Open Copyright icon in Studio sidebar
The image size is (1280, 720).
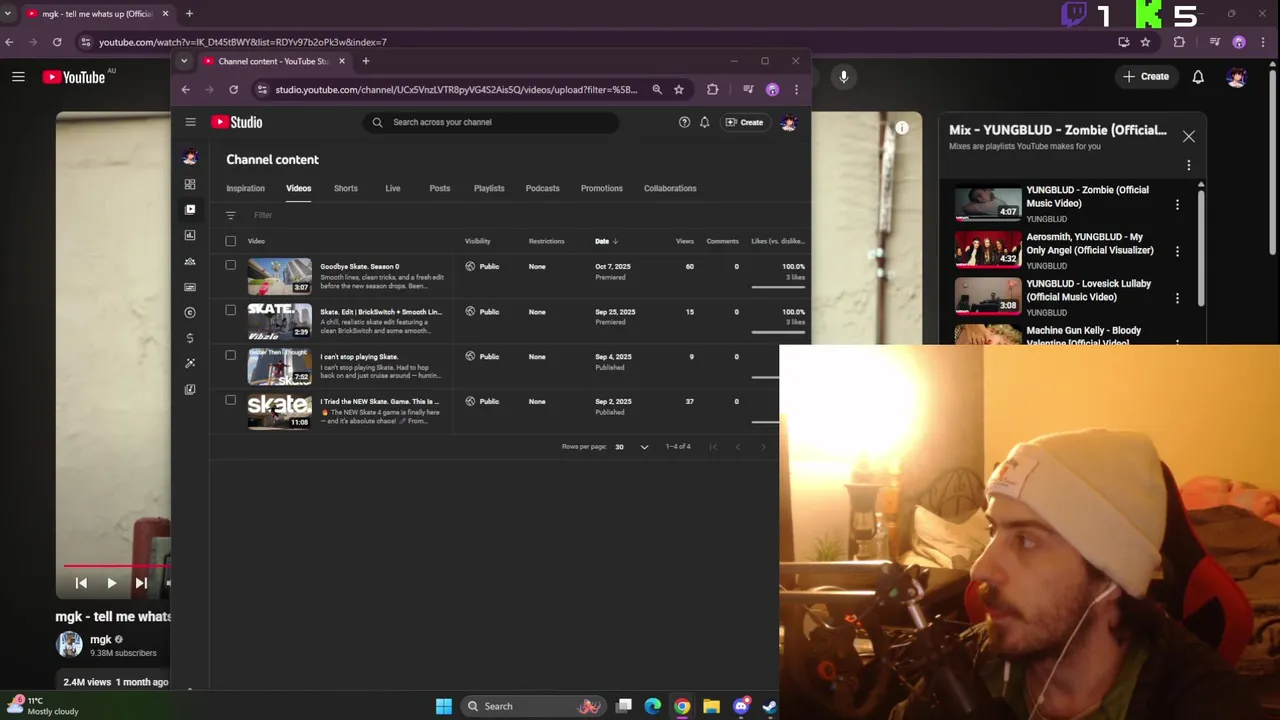coord(190,312)
